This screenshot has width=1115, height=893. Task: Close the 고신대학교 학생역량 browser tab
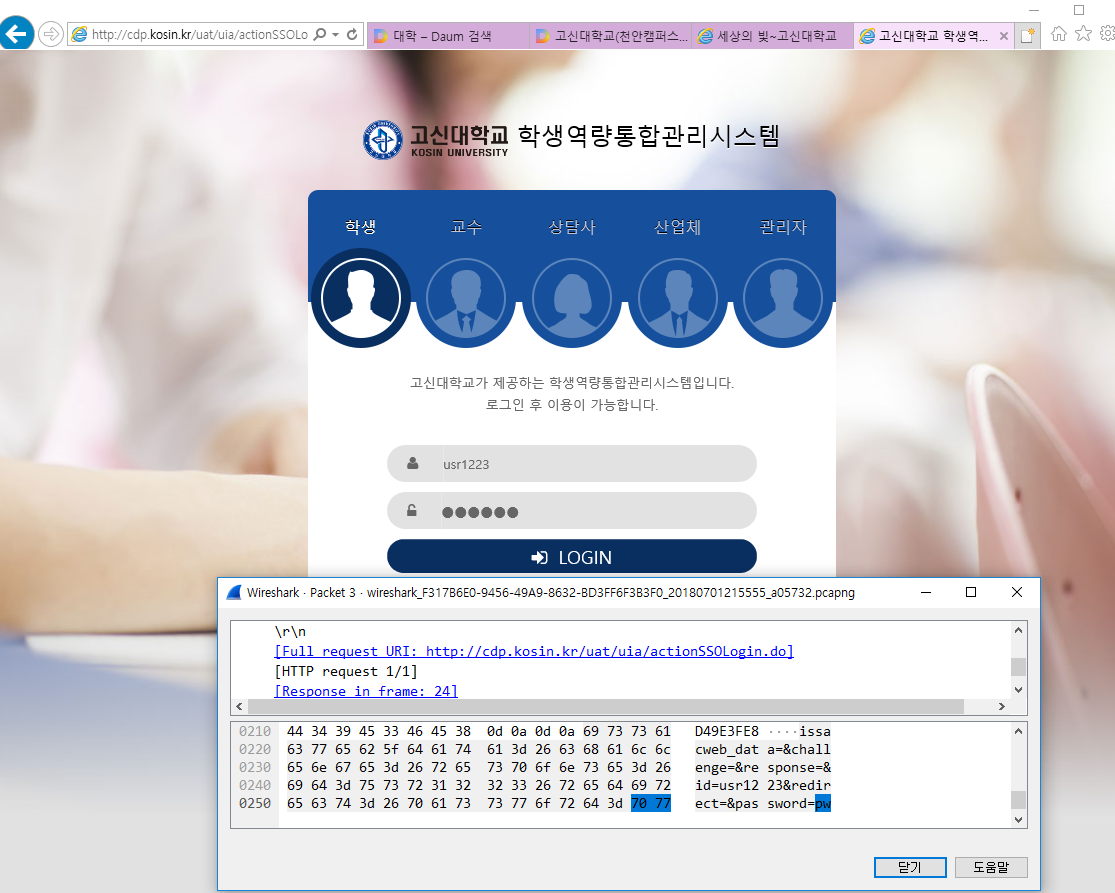(x=1003, y=36)
